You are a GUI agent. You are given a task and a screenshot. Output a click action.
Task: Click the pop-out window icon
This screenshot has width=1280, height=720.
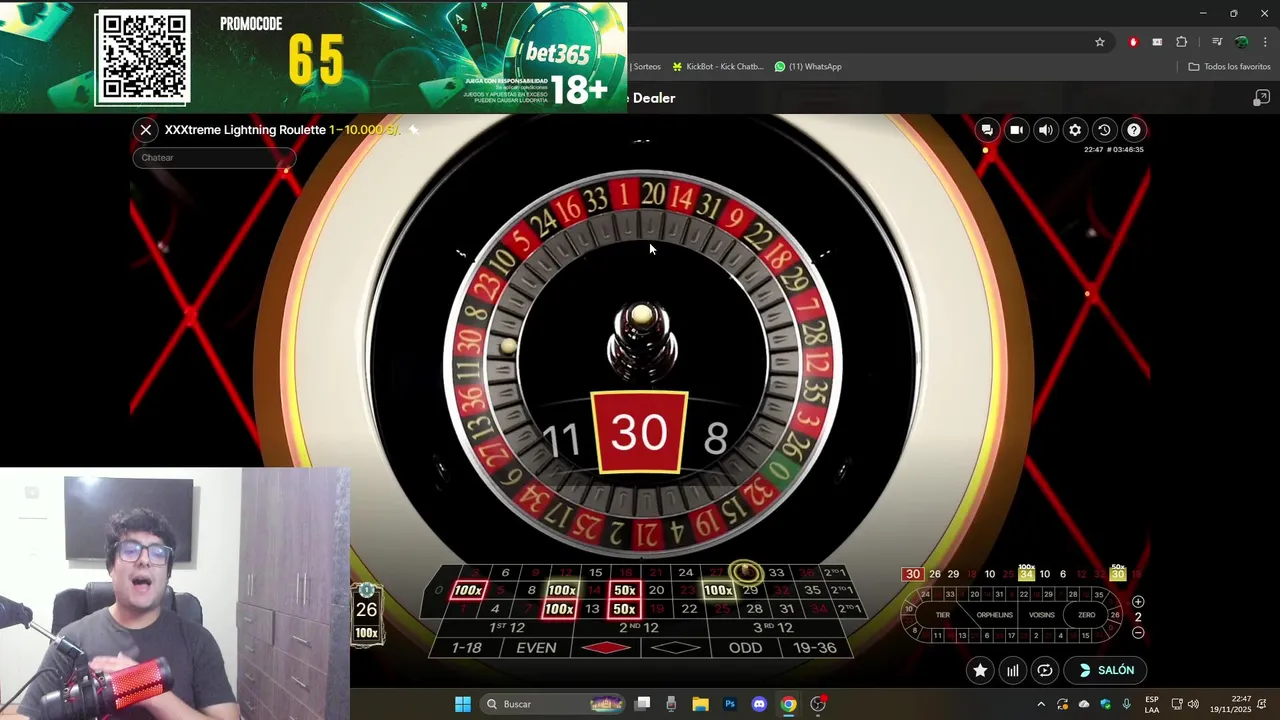(1261, 98)
